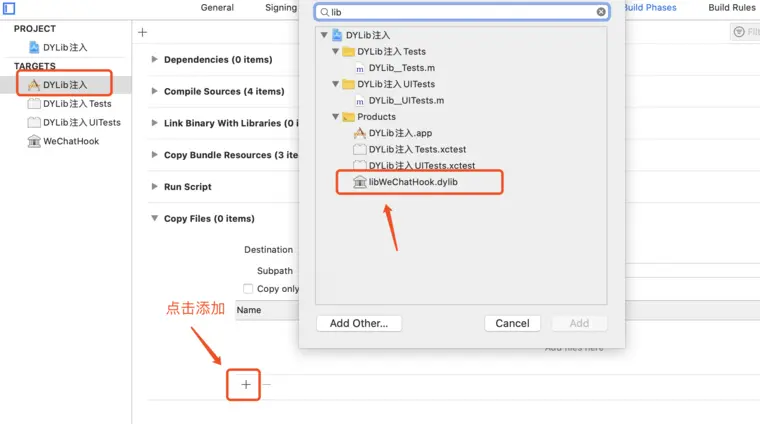760x424 pixels.
Task: Click the libWeChatHook.dylib library icon
Action: [360, 182]
